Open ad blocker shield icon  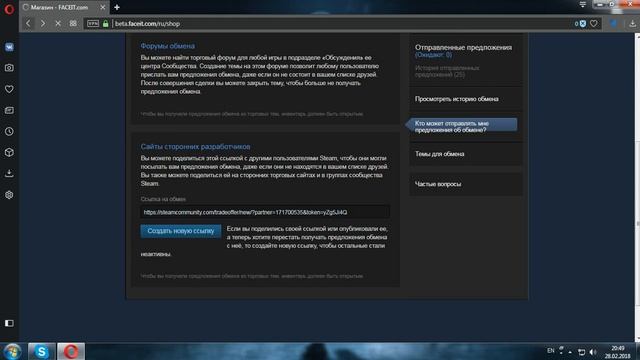pos(583,24)
